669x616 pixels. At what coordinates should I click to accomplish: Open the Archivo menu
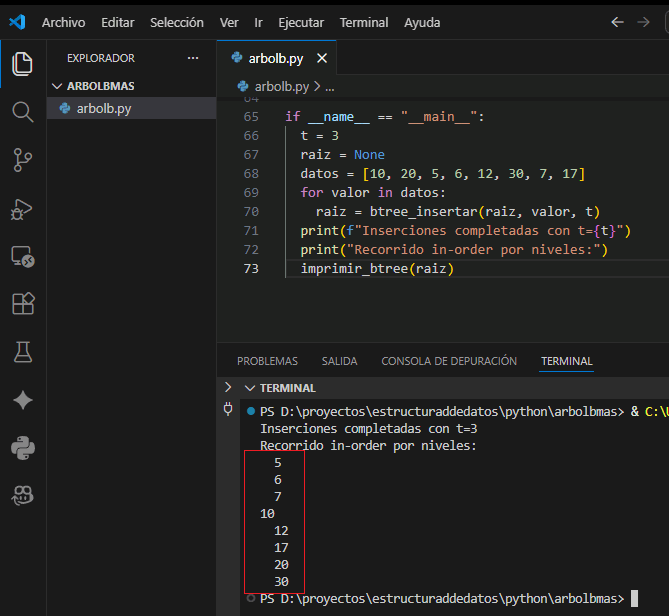pos(63,22)
